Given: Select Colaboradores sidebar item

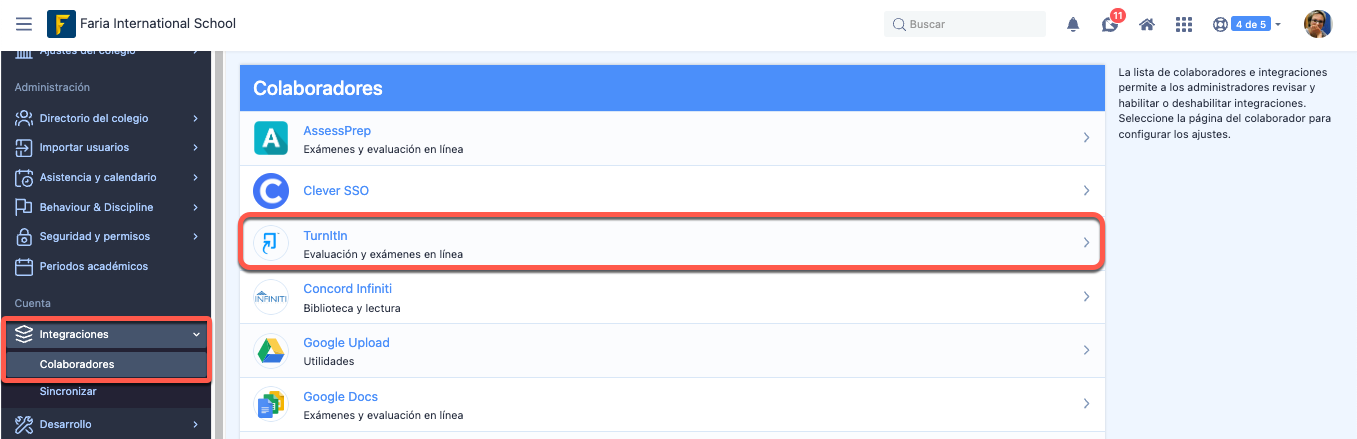Looking at the screenshot, I should [77, 364].
